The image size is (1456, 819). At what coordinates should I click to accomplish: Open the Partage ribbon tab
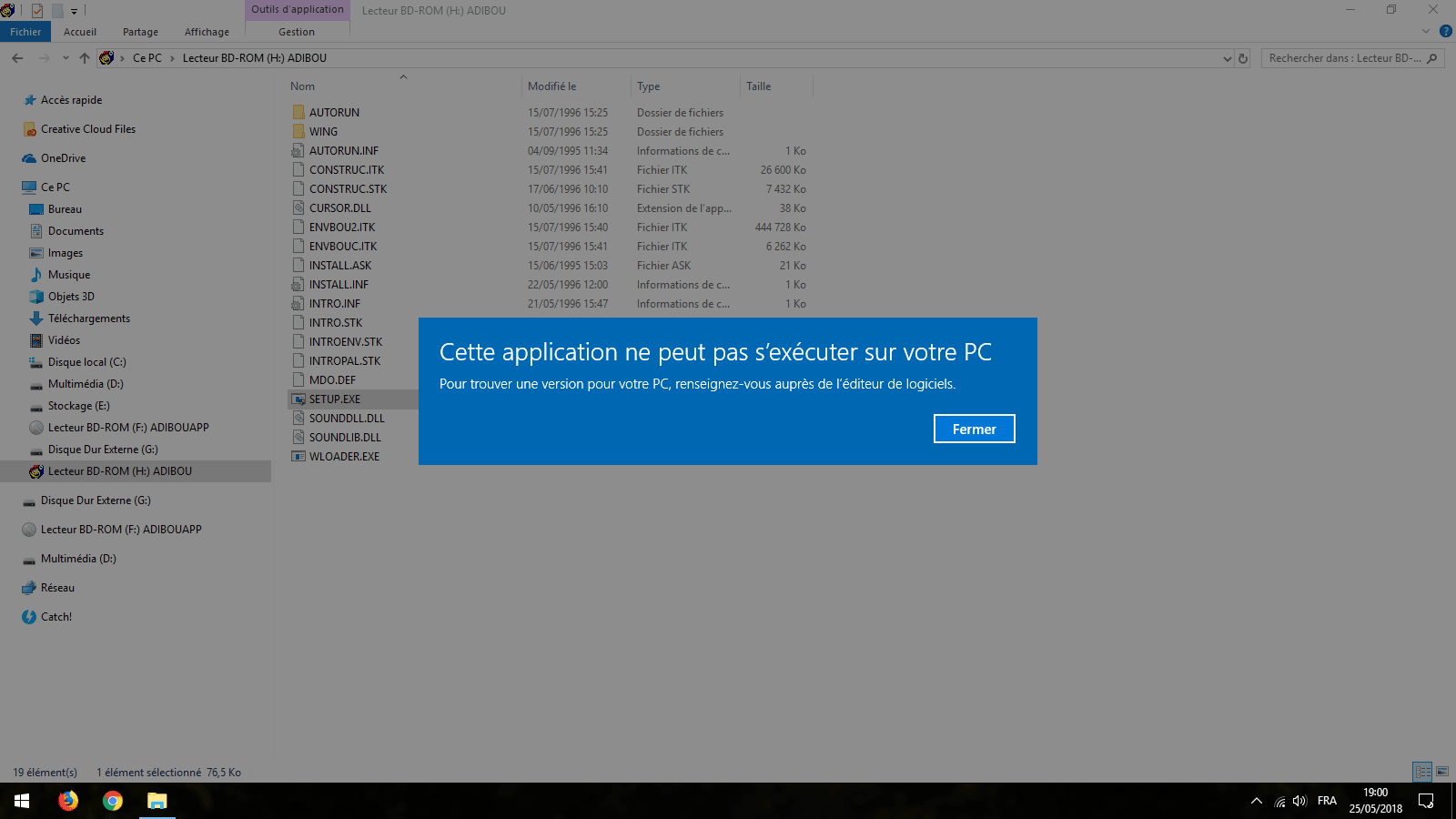tap(140, 32)
